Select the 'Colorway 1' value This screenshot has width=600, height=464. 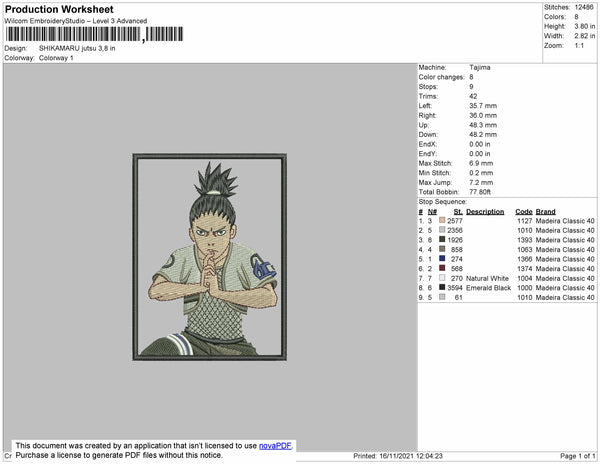(56, 58)
